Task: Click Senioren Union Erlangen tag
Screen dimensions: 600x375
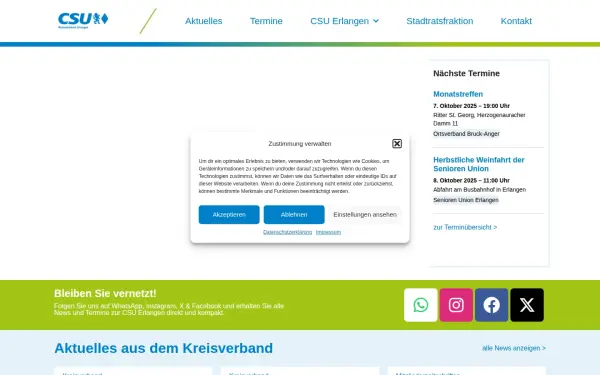Action: 466,200
